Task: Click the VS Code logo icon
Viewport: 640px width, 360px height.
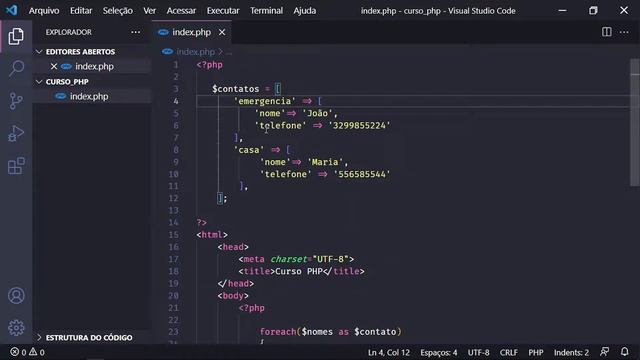Action: pyautogui.click(x=11, y=10)
